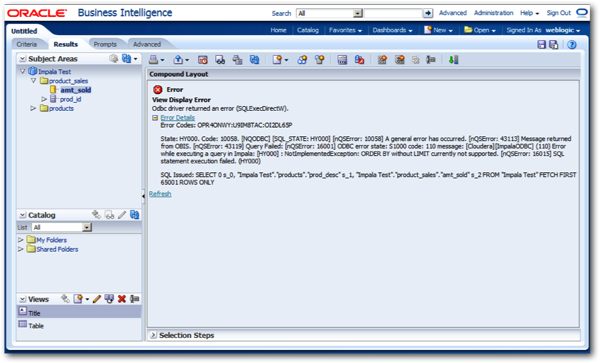This screenshot has height=363, width=600.
Task: Click the search go arrow button
Action: pyautogui.click(x=428, y=13)
